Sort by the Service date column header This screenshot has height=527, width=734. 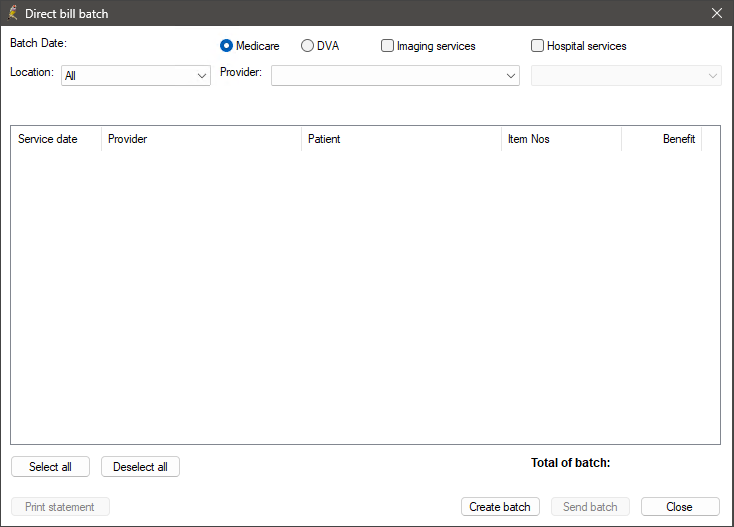pyautogui.click(x=56, y=139)
